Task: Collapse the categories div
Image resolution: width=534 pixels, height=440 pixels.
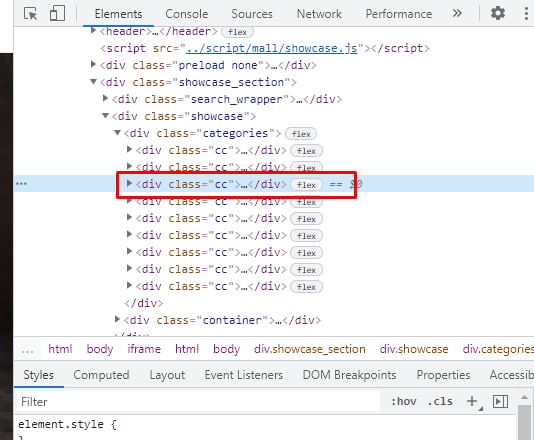Action: pyautogui.click(x=117, y=133)
